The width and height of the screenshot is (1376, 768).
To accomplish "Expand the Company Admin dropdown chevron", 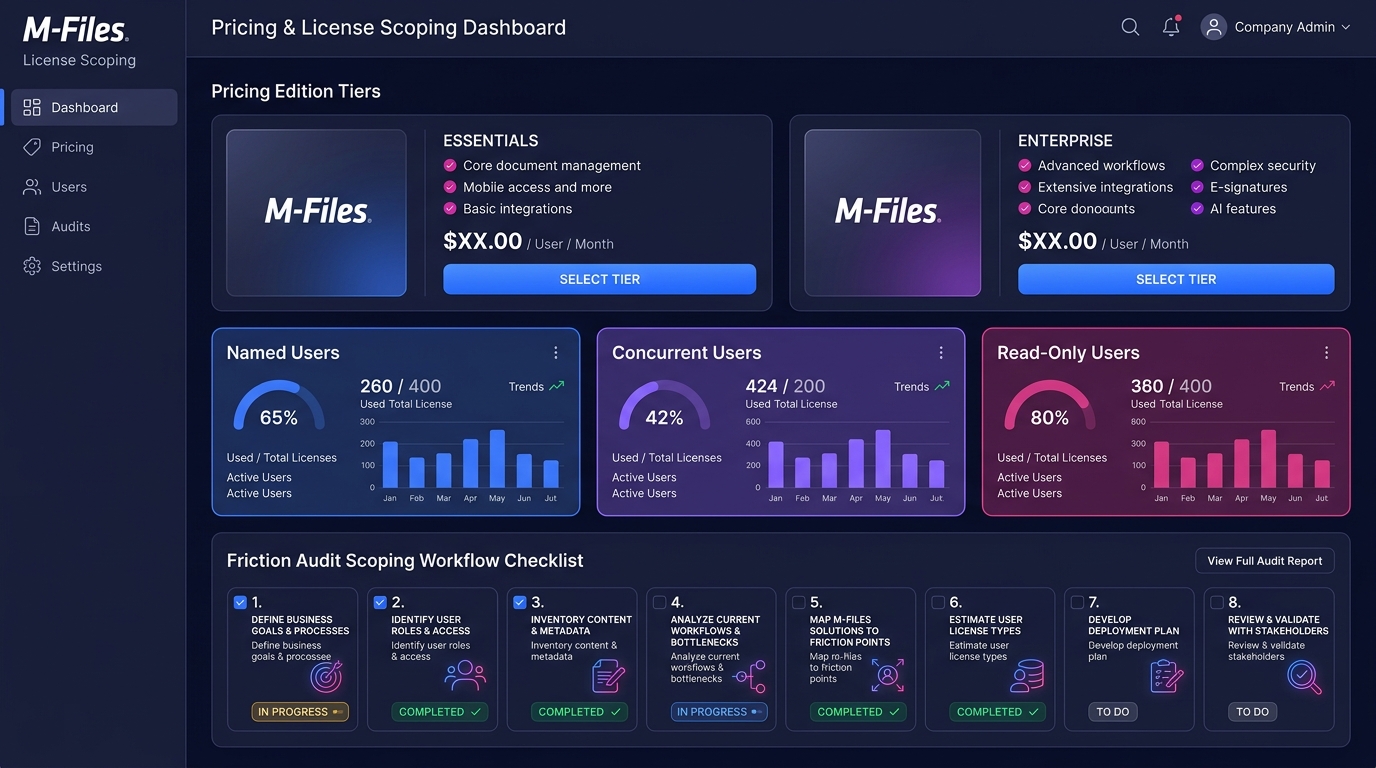I will pyautogui.click(x=1346, y=27).
